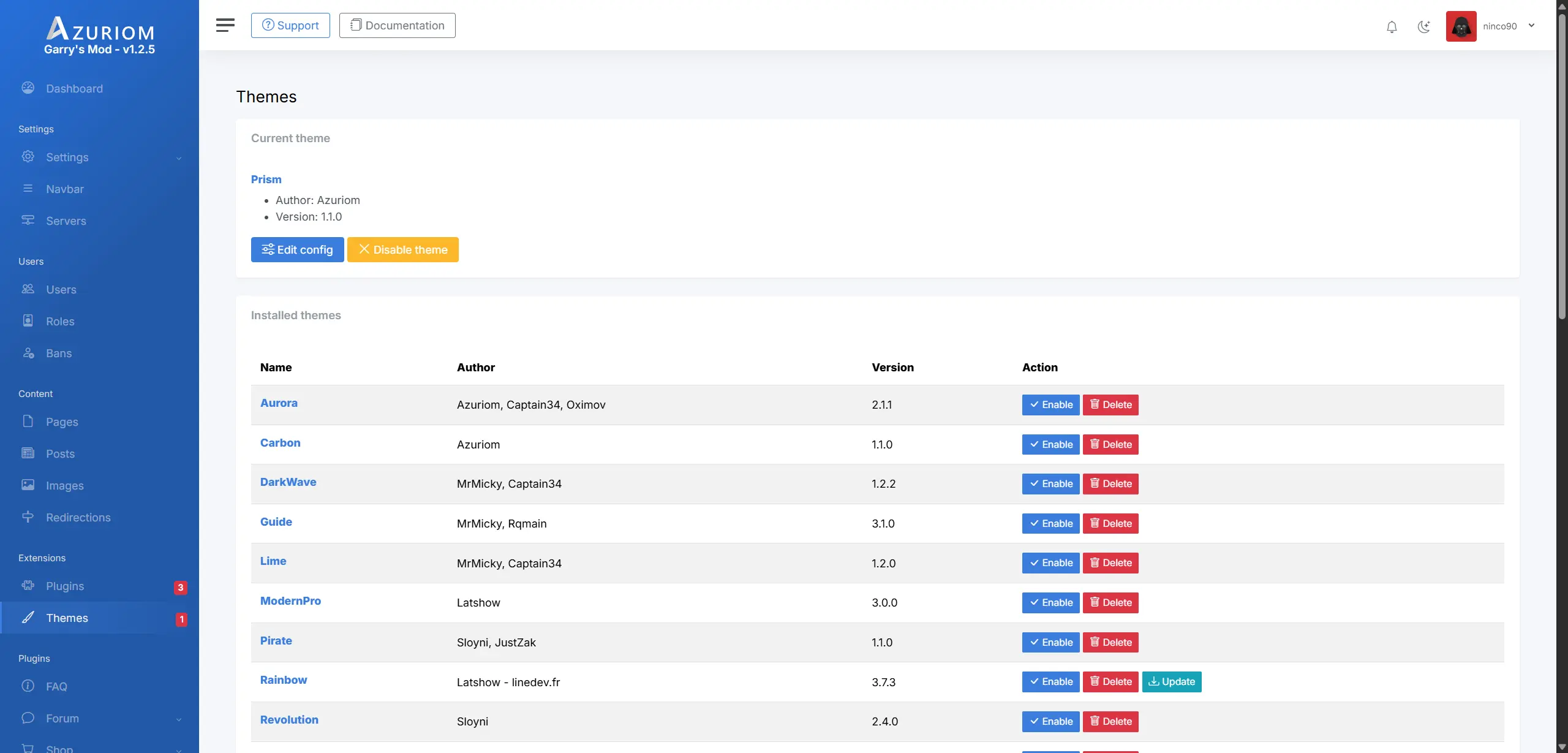
Task: Click the Settings gear icon in sidebar
Action: point(28,156)
